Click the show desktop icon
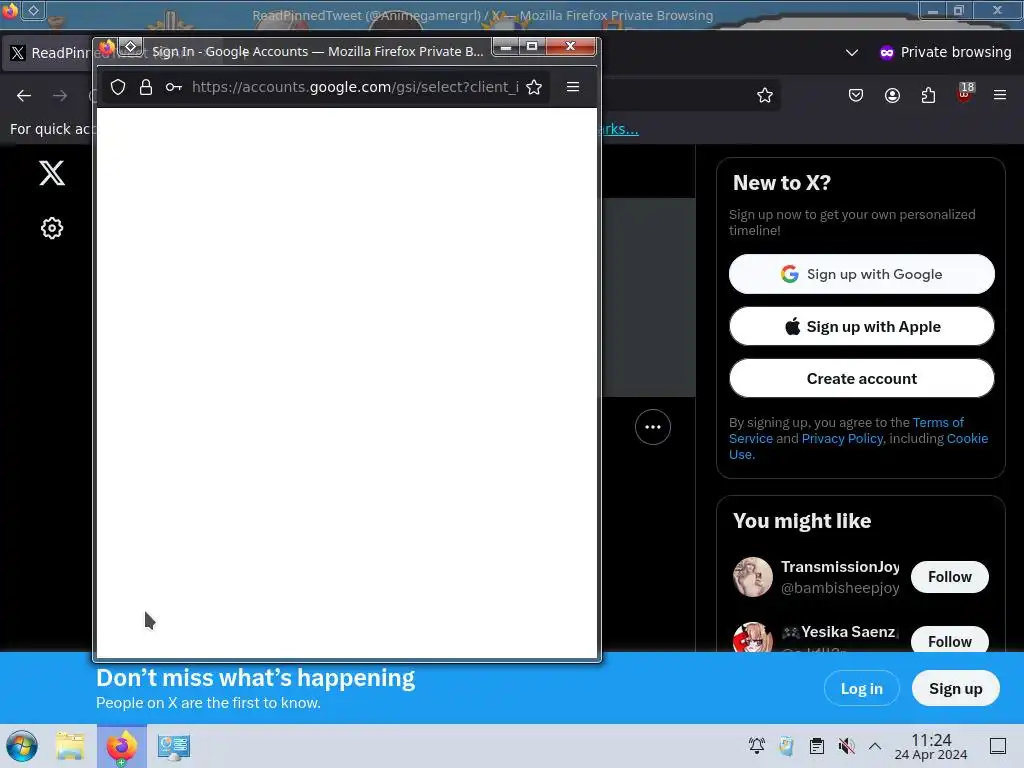 pos(998,746)
